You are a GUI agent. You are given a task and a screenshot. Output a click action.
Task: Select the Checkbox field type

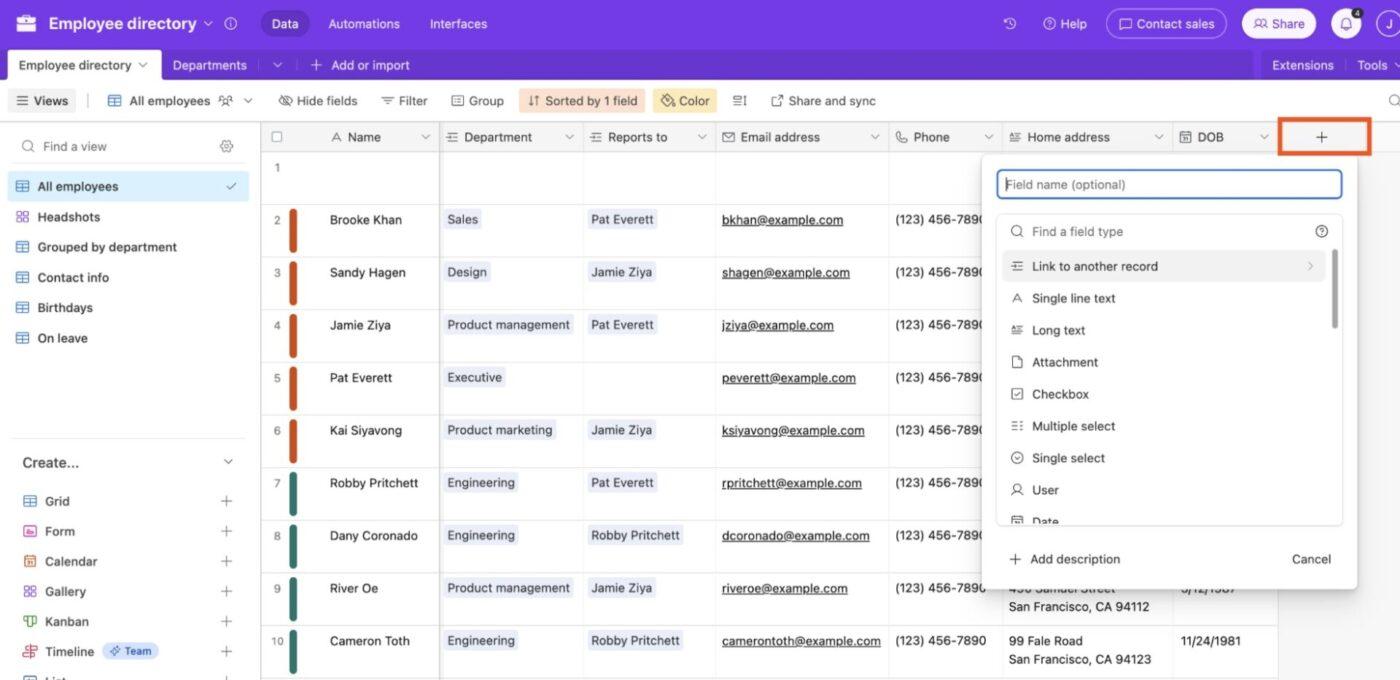tap(1059, 393)
